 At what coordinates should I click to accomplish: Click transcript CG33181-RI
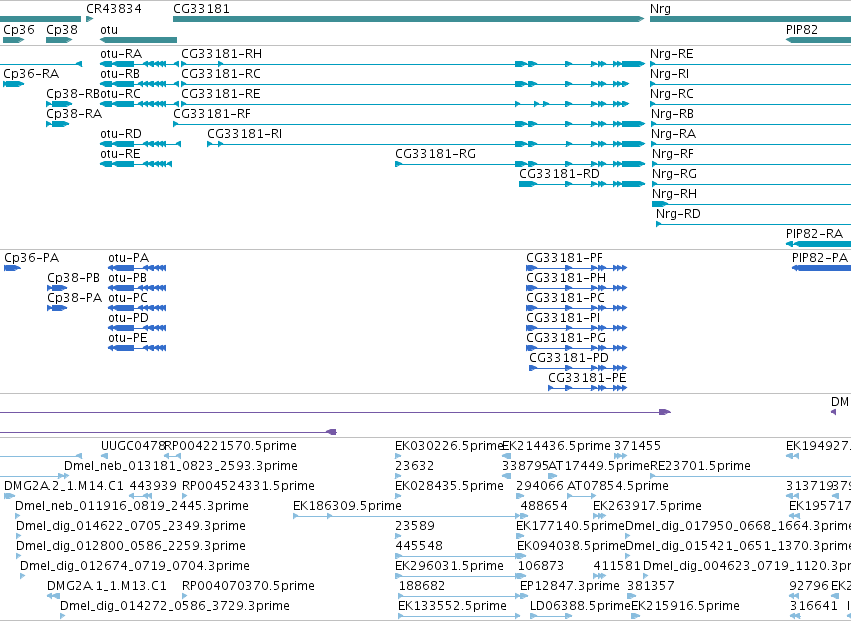pyautogui.click(x=426, y=144)
